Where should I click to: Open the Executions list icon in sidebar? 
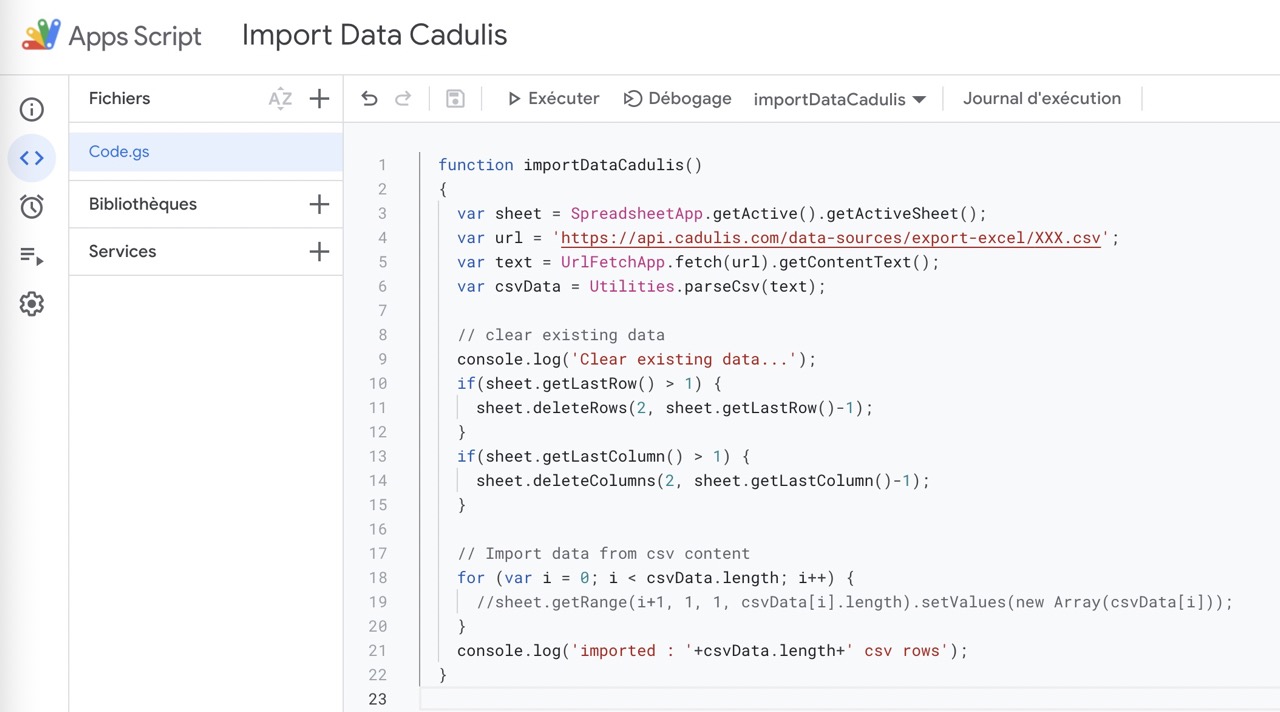32,256
